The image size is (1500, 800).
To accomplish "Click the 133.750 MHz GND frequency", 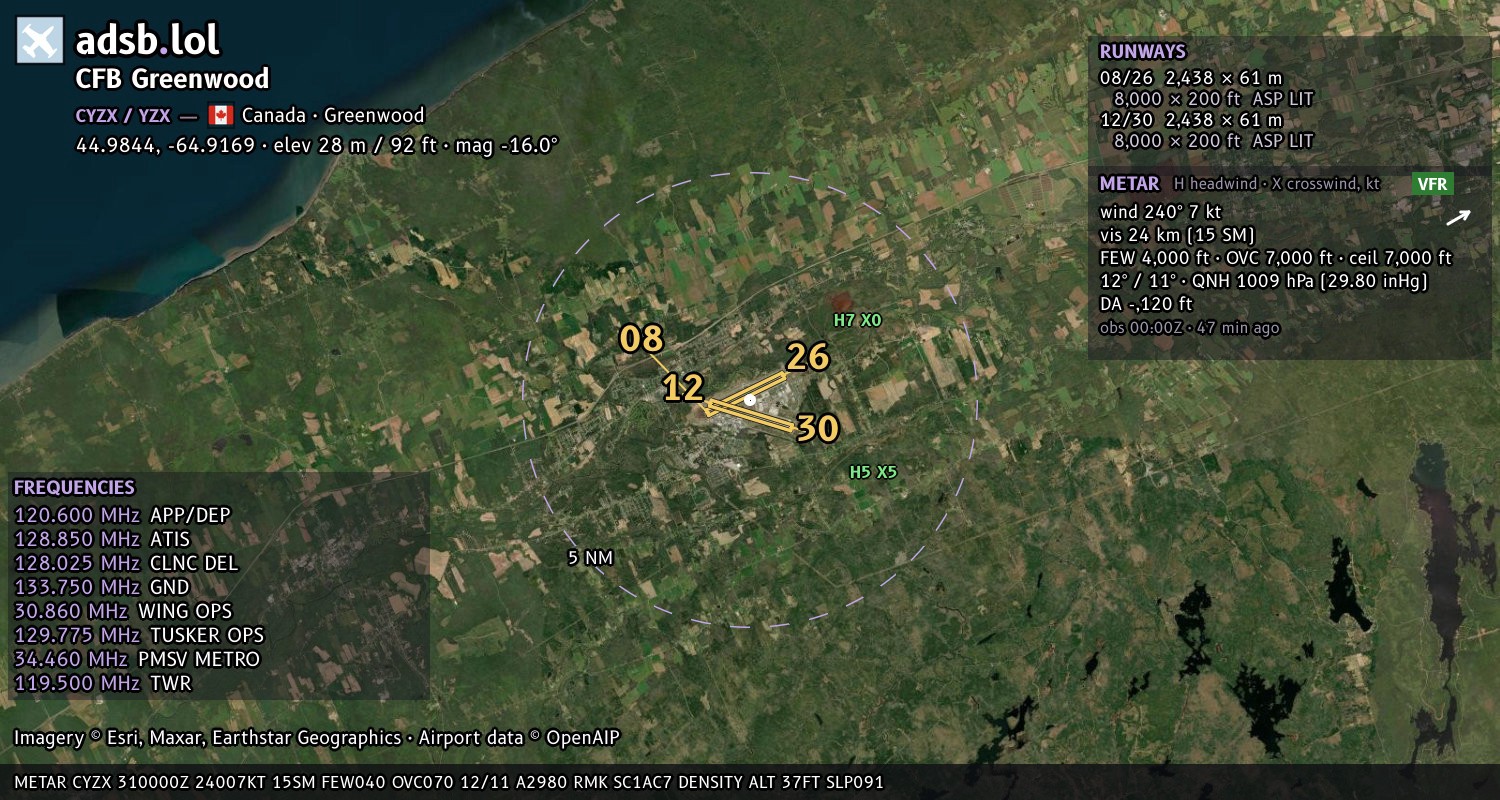I will (102, 588).
